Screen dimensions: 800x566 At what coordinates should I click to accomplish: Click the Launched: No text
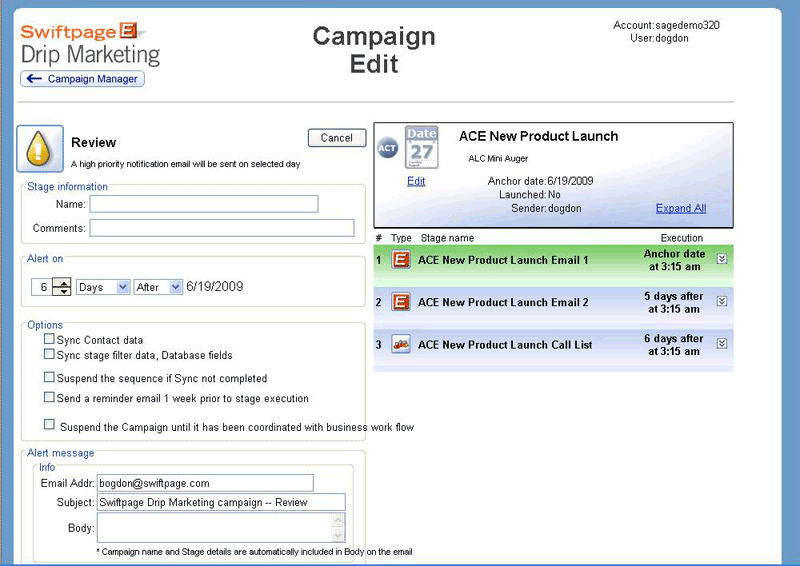[530, 194]
